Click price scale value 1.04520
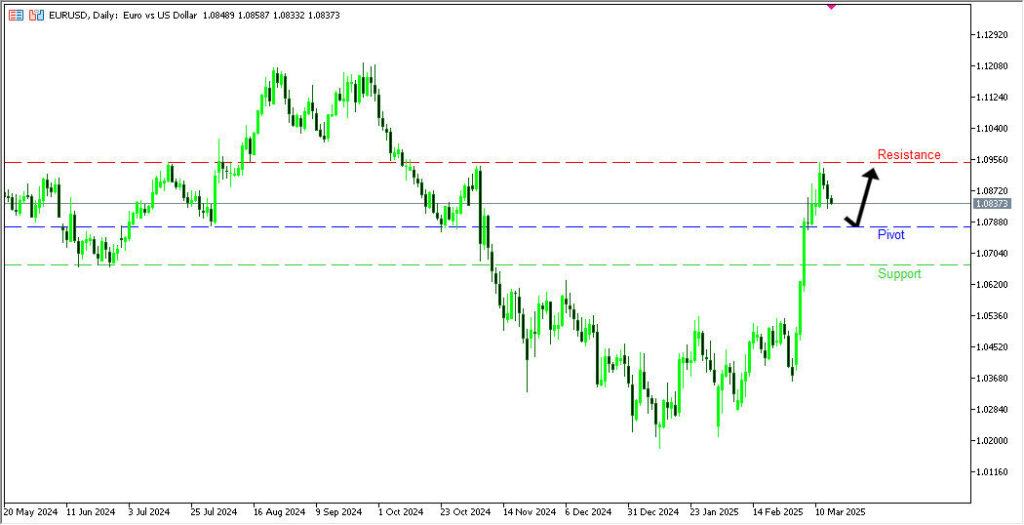 (x=991, y=347)
